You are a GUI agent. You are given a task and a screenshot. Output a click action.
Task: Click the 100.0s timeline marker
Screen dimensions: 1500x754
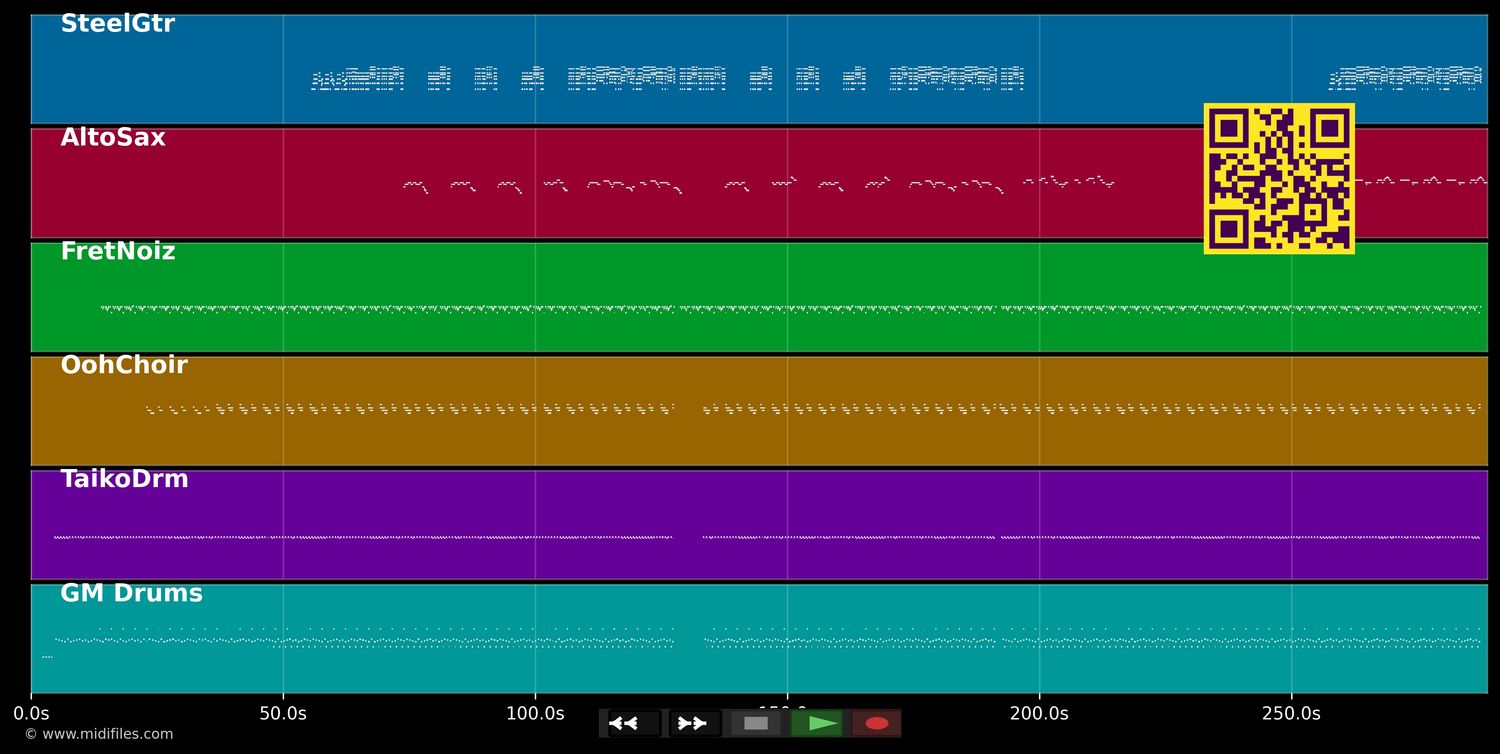(535, 714)
